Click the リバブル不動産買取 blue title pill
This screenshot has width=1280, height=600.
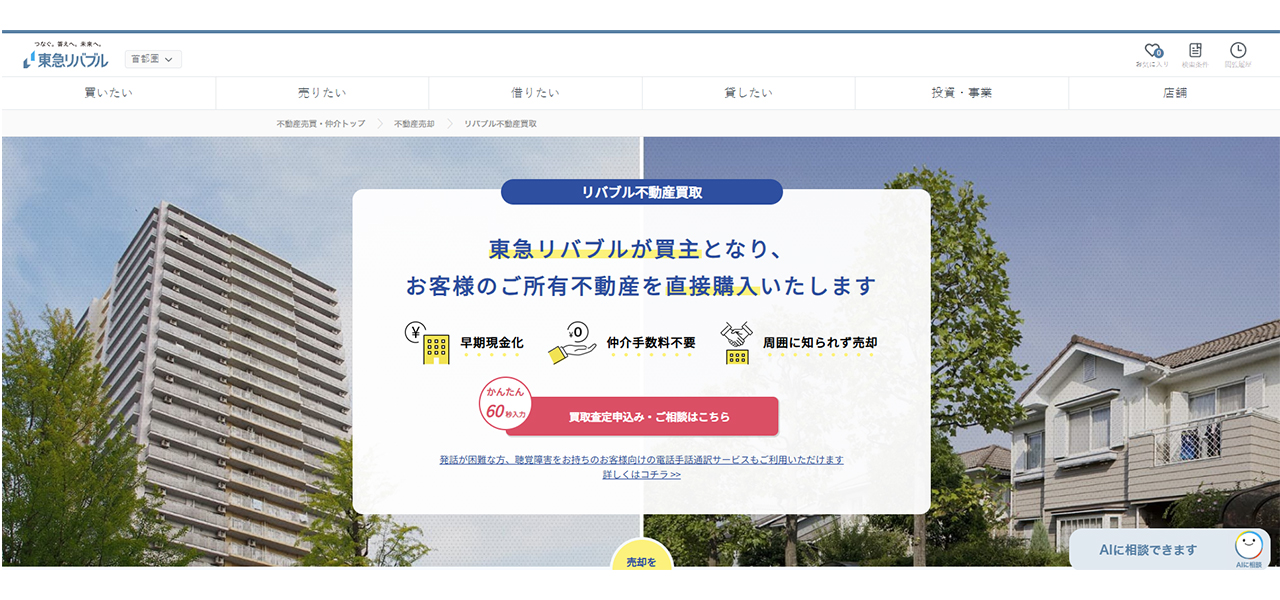(x=642, y=192)
